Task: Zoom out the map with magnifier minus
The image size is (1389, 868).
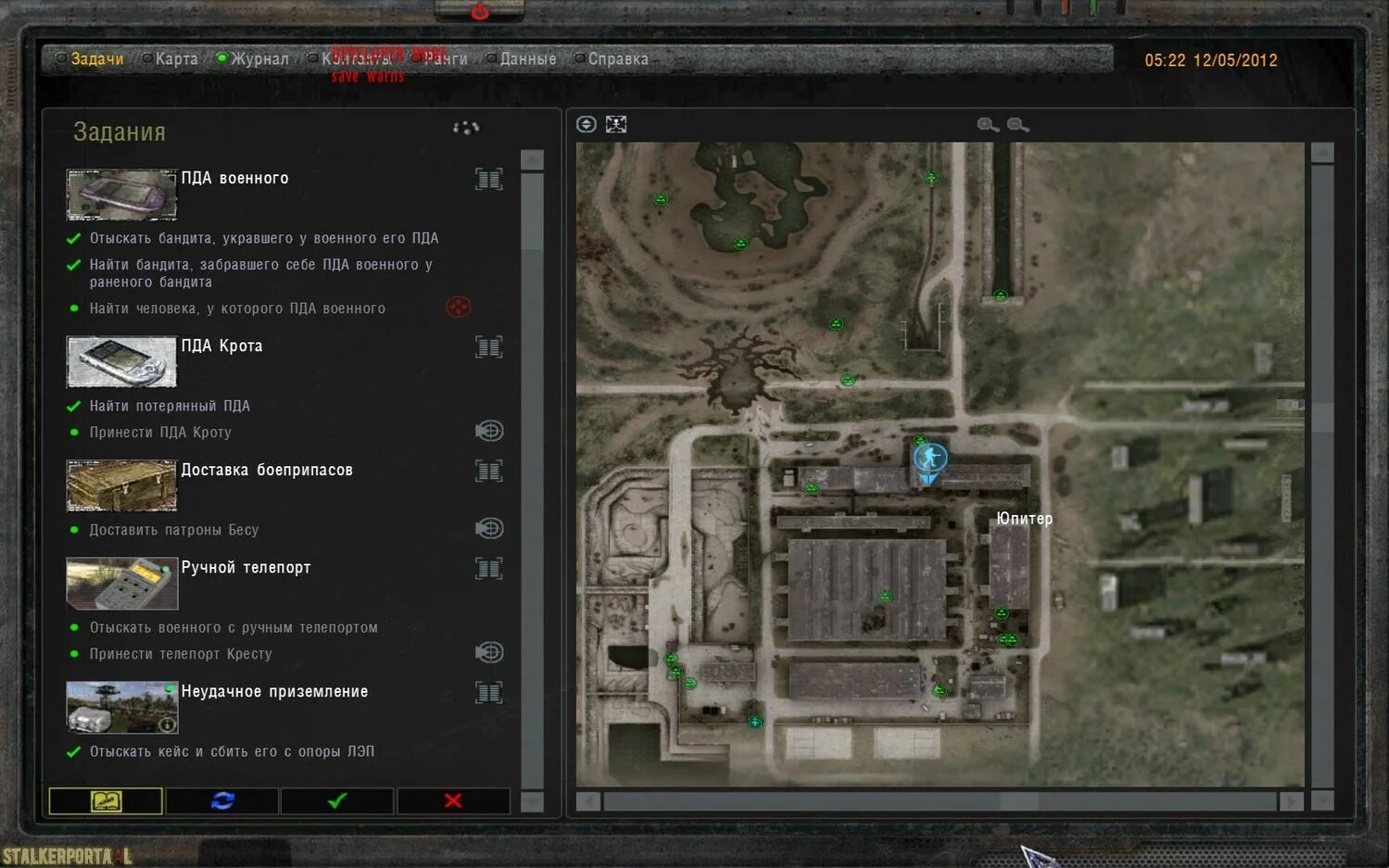Action: (x=1017, y=125)
